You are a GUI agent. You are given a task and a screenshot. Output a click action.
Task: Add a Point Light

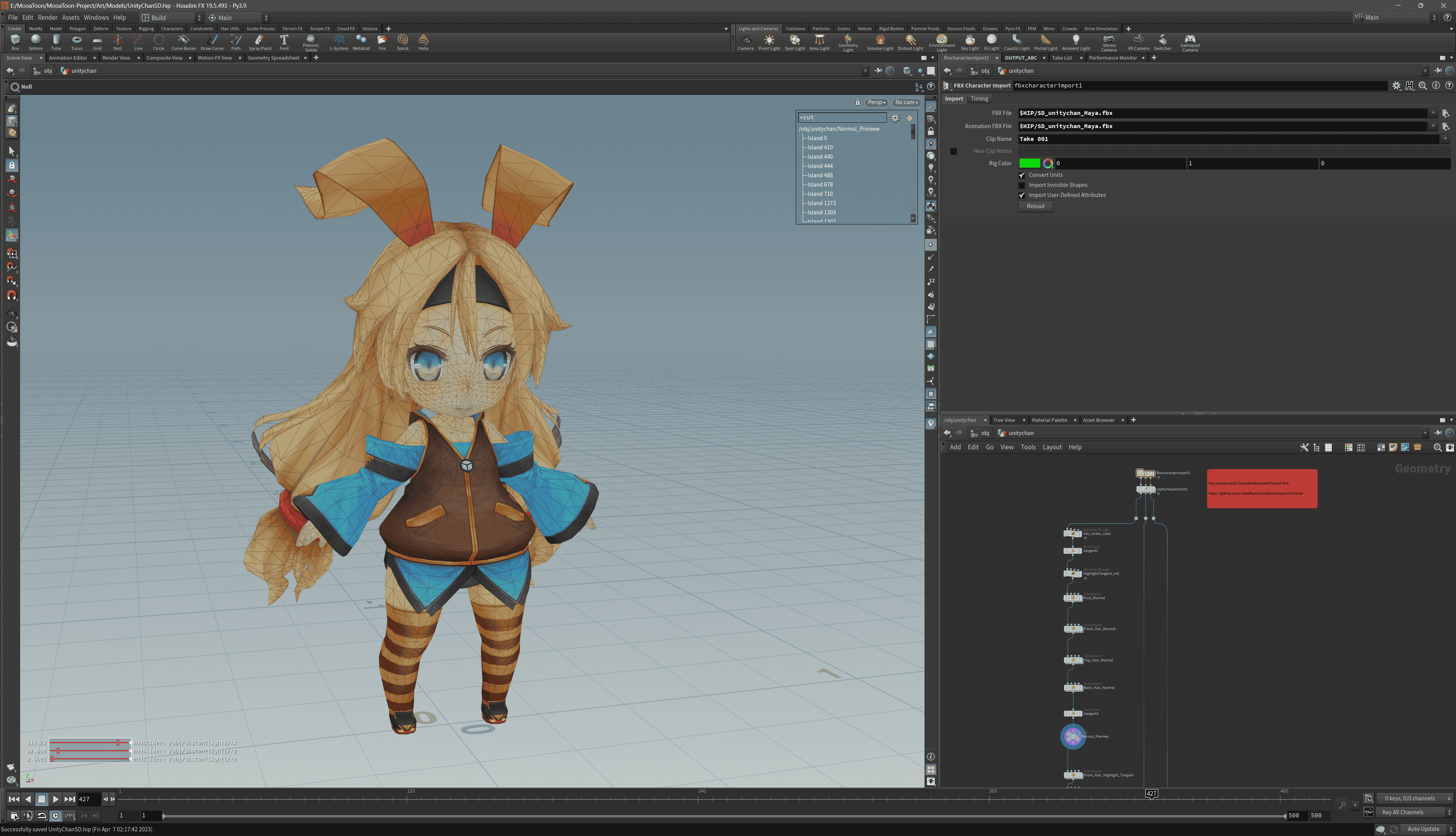(769, 42)
